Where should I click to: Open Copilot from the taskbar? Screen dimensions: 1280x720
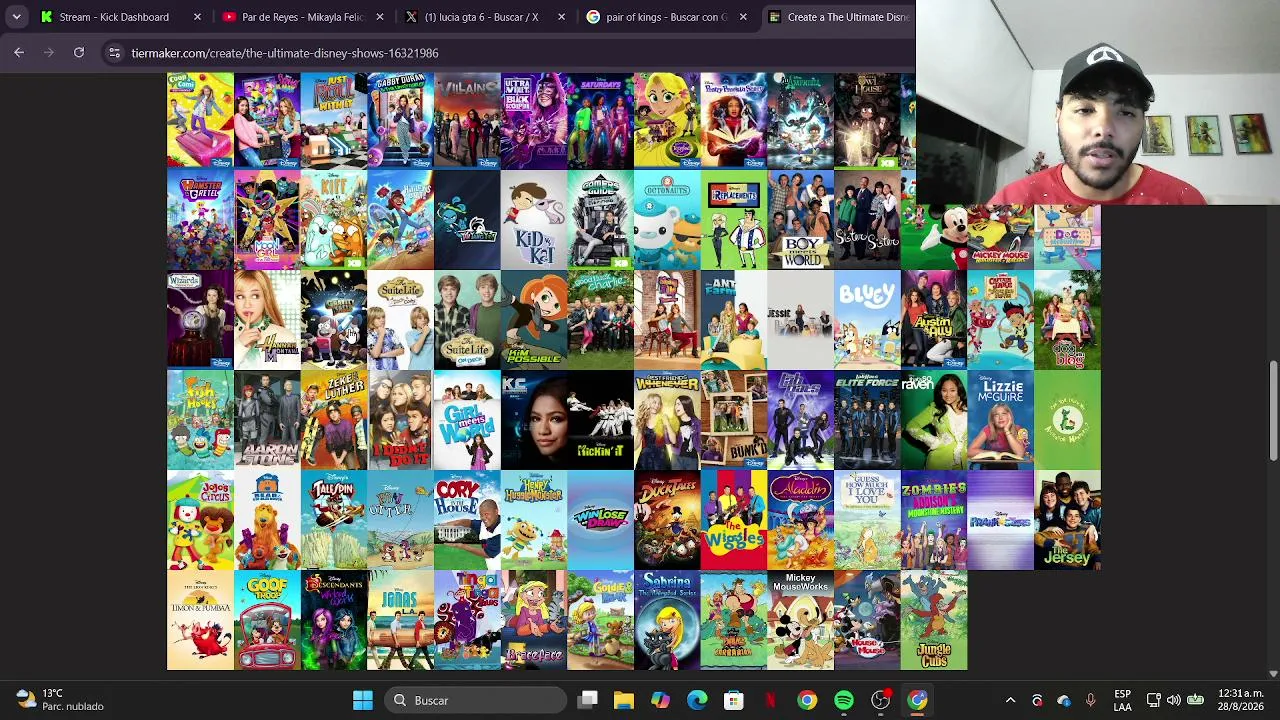tap(660, 700)
